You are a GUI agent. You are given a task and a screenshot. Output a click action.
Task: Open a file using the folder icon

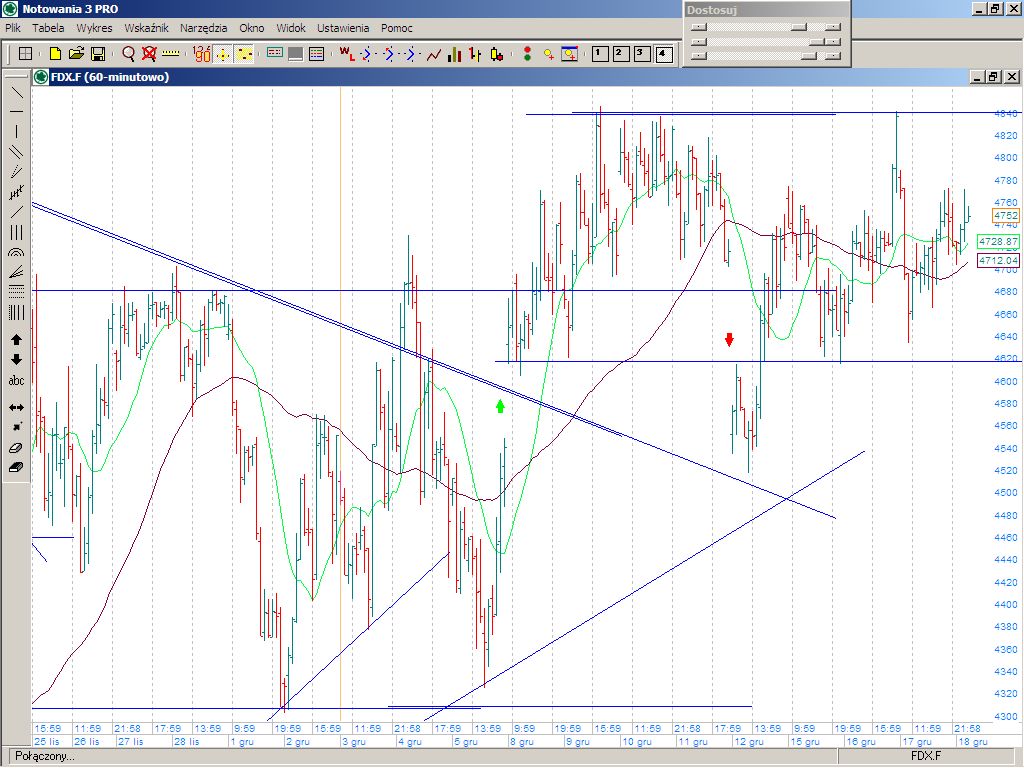(76, 54)
